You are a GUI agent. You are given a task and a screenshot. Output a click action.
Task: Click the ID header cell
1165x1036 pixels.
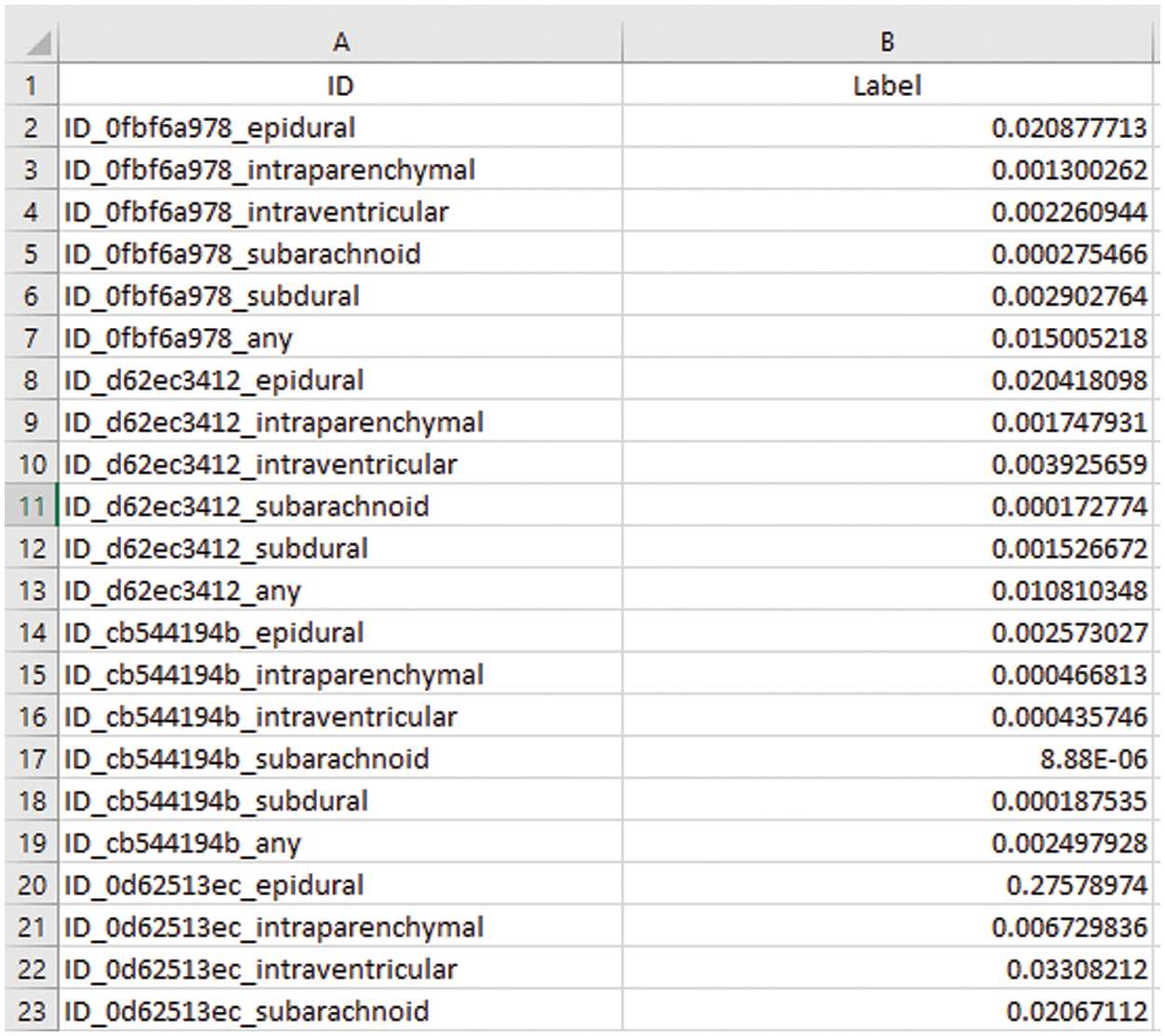(340, 86)
